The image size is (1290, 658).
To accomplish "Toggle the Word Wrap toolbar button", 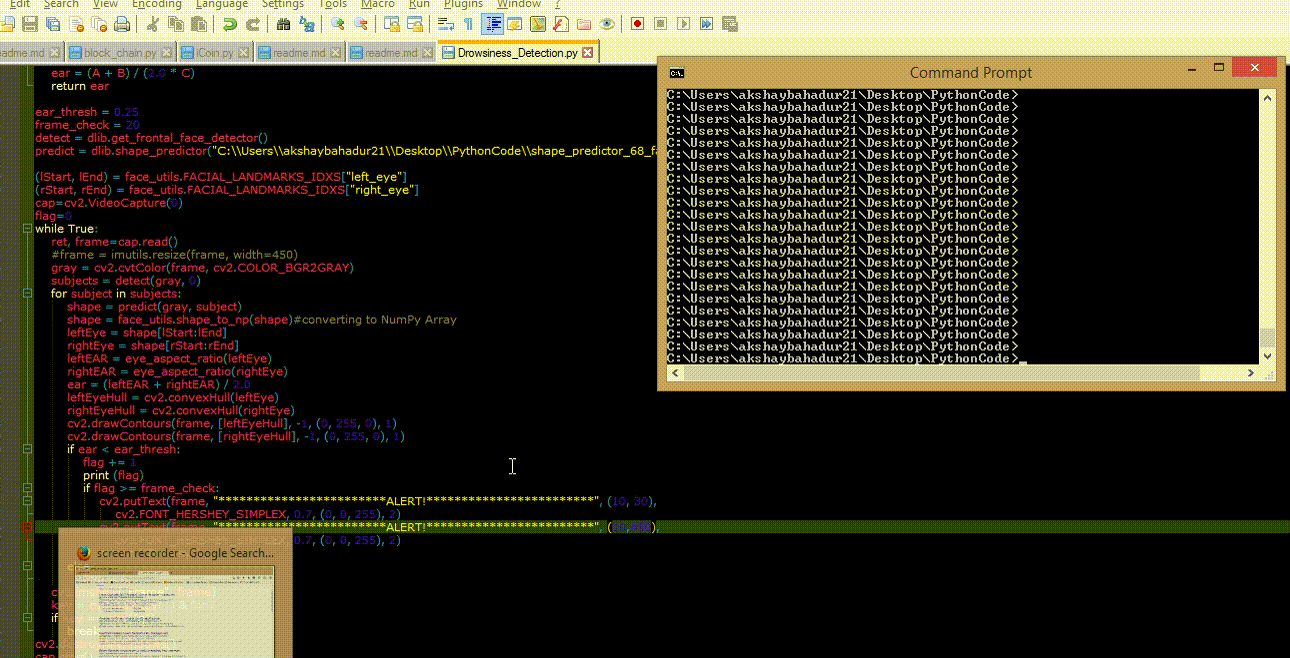I will click(x=445, y=24).
